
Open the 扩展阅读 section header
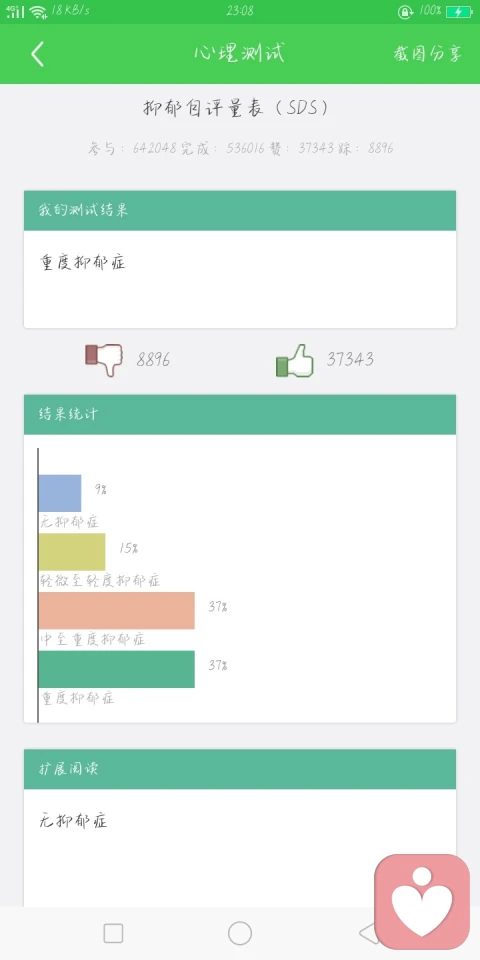pyautogui.click(x=240, y=768)
